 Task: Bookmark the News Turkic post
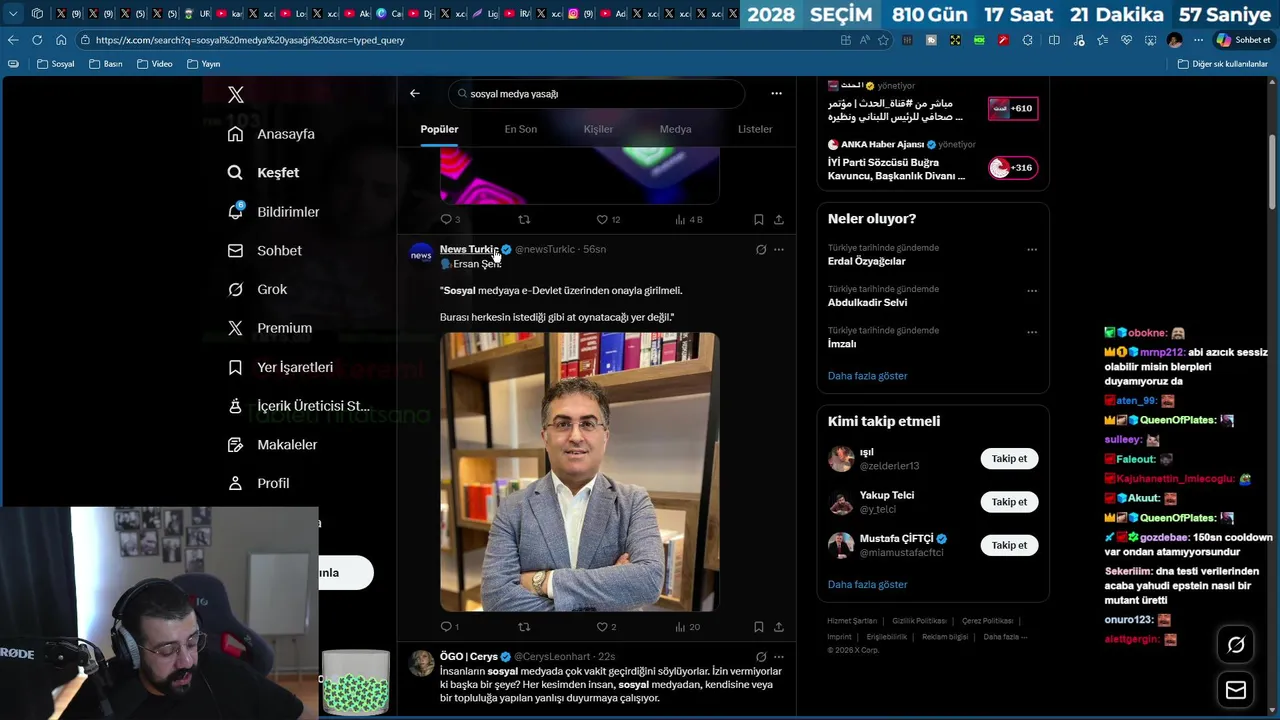(759, 627)
